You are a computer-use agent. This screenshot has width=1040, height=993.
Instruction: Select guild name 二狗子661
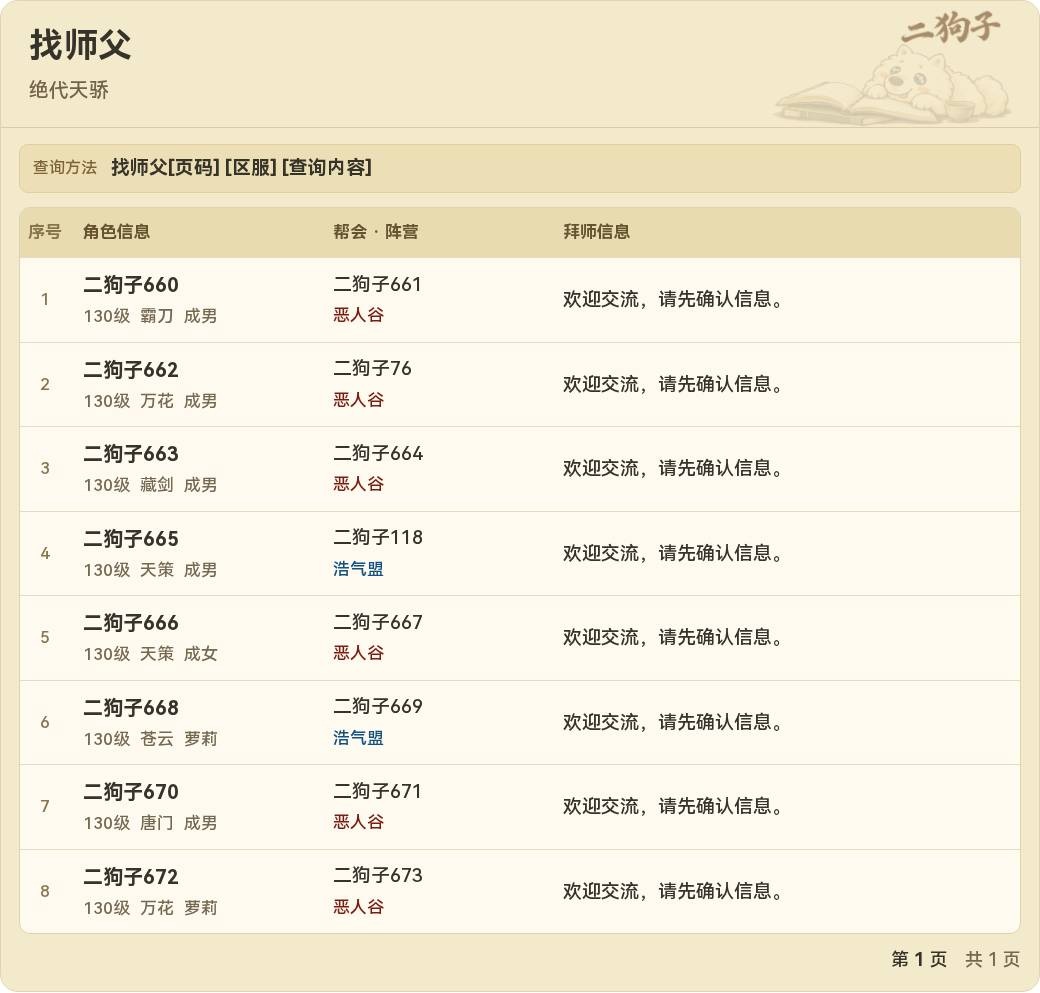coord(377,284)
